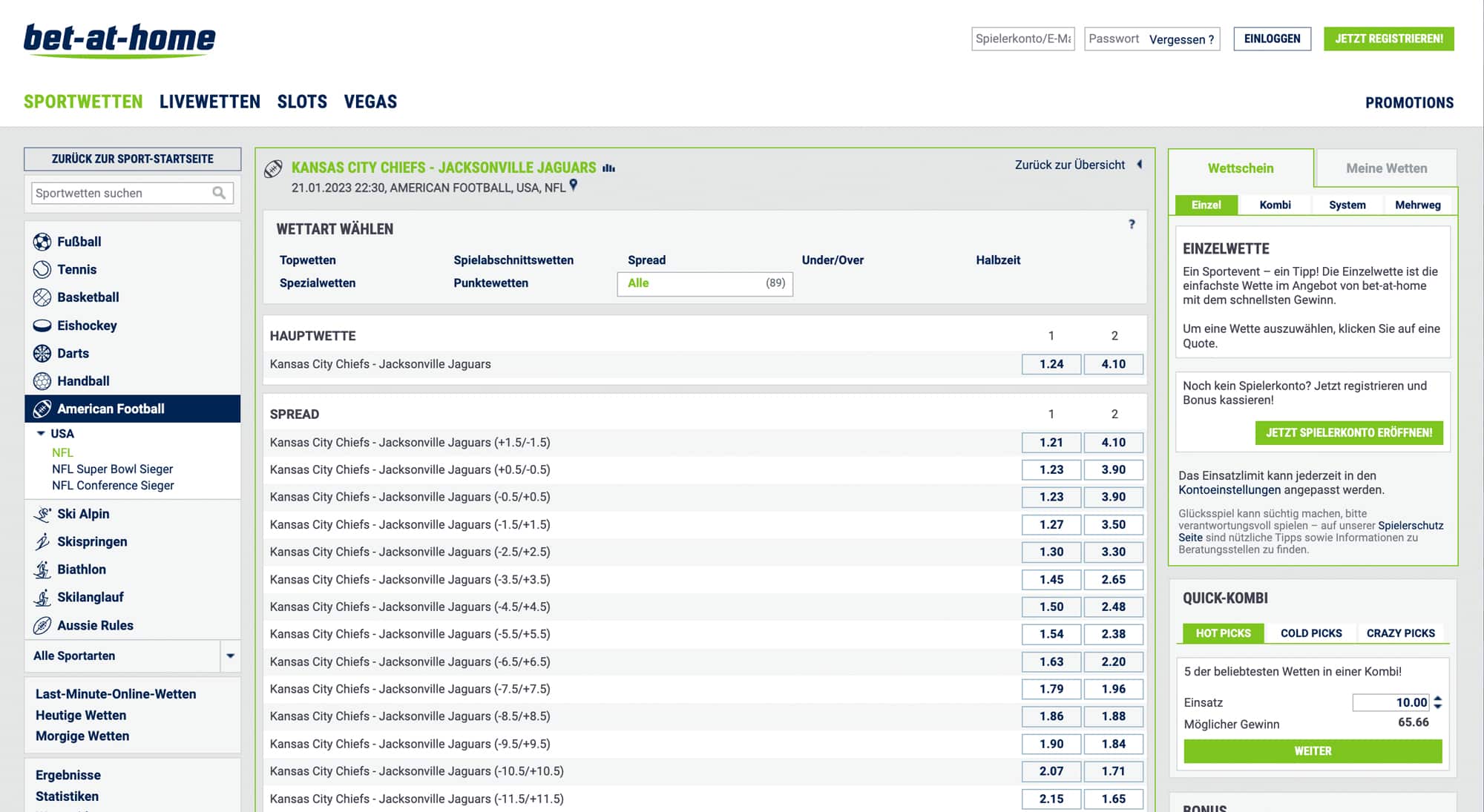
Task: Click the EINLOGGEN button
Action: (1272, 39)
